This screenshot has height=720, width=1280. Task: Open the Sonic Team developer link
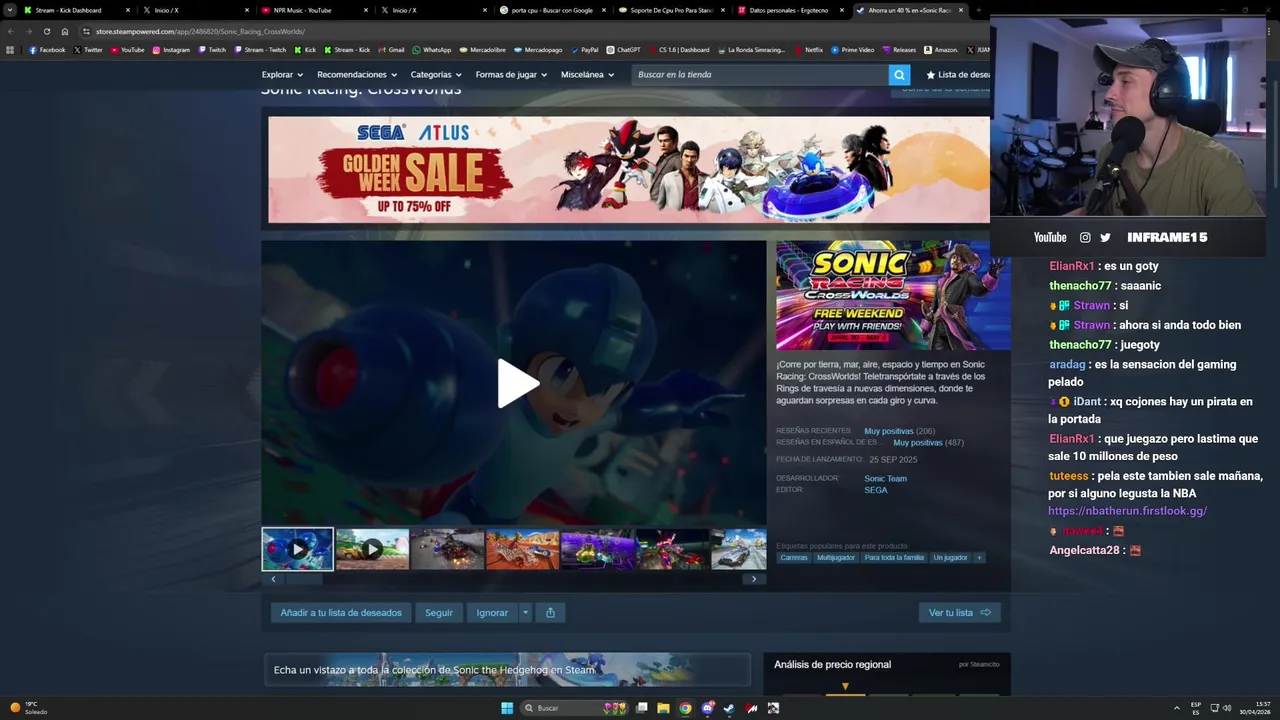(x=885, y=479)
